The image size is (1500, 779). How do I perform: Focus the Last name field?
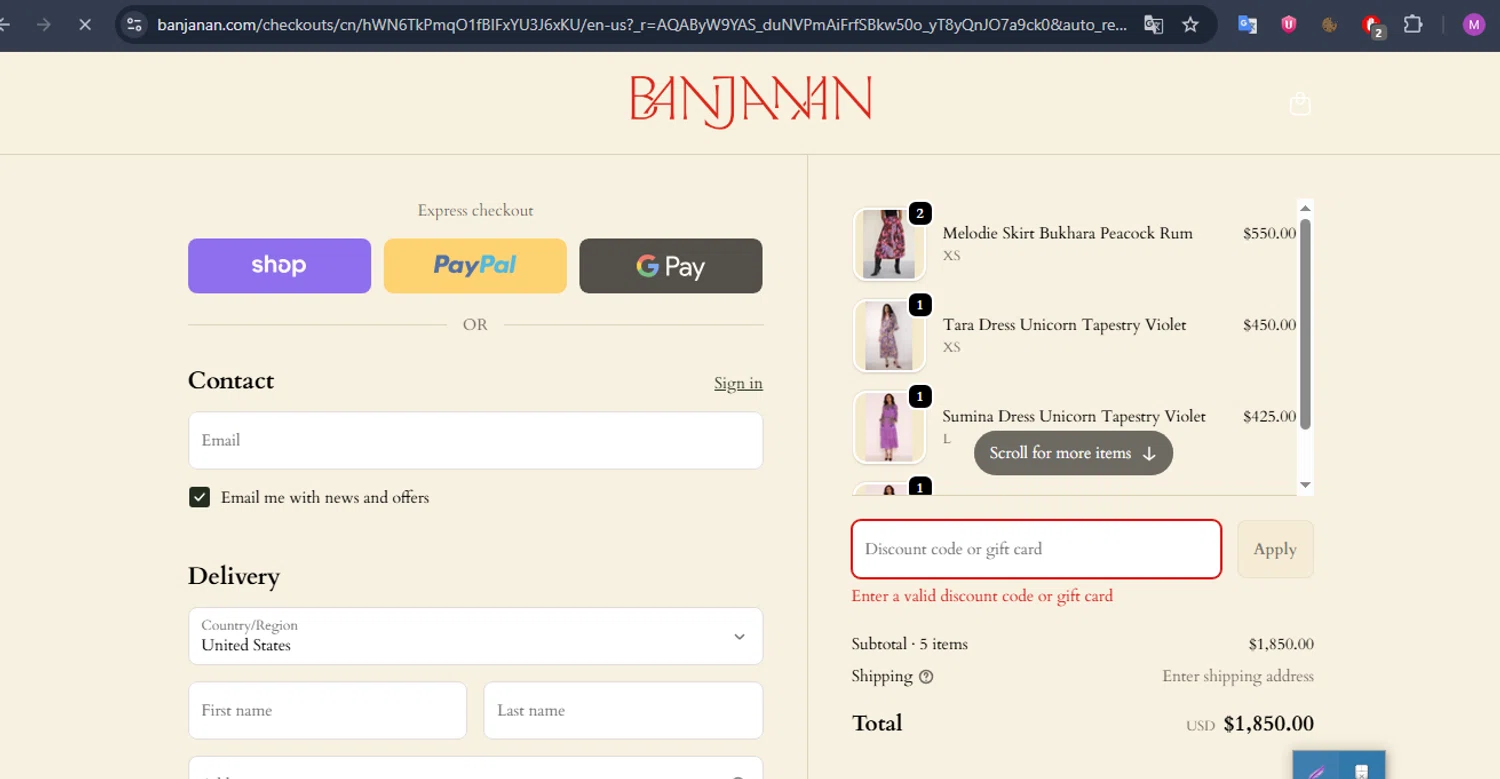point(623,710)
